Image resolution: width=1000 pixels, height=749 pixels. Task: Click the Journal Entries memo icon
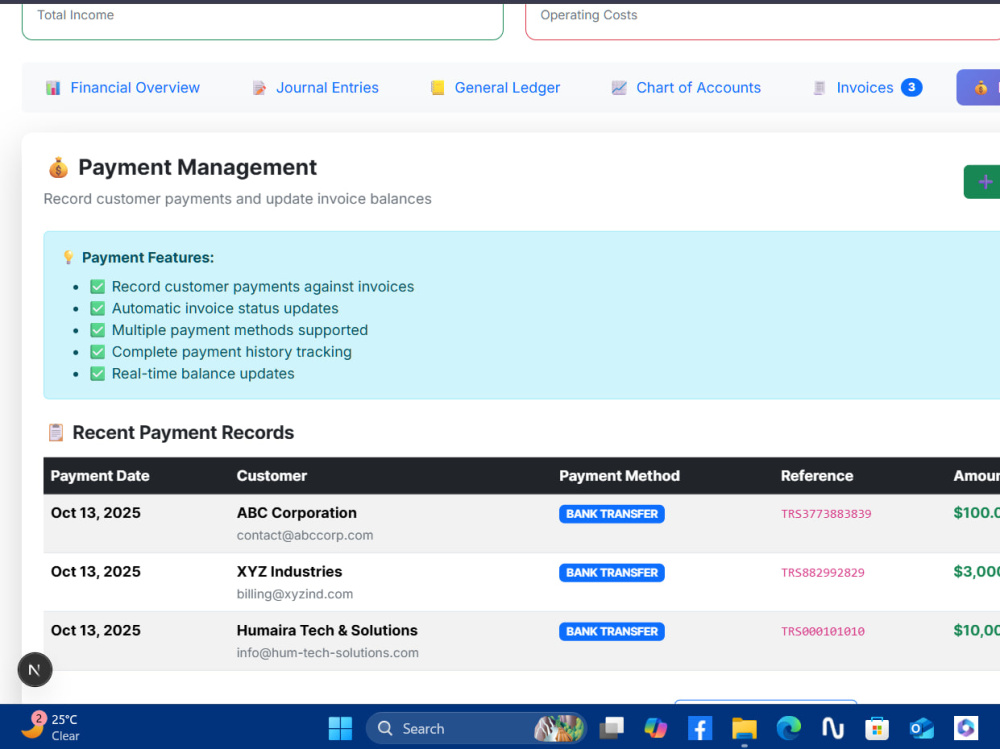click(259, 88)
